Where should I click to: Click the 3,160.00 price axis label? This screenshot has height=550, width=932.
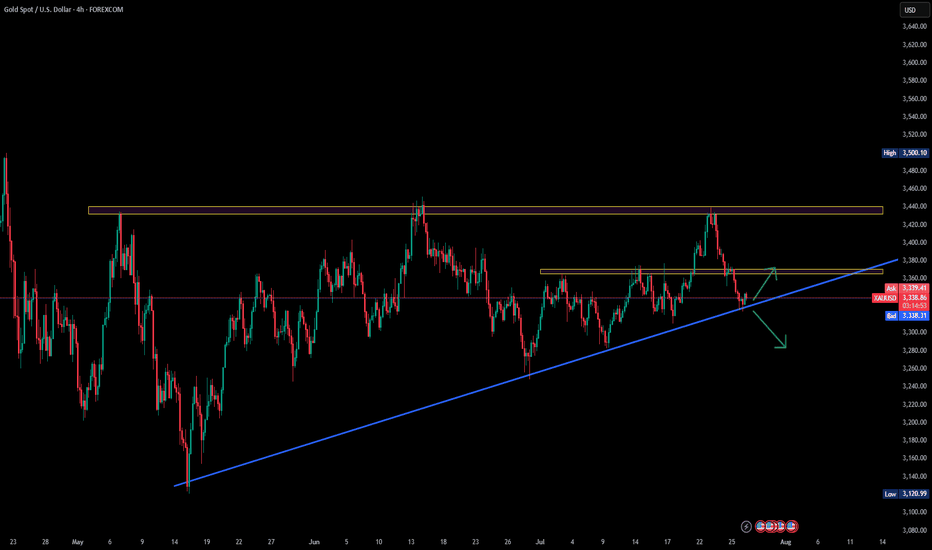(x=914, y=458)
